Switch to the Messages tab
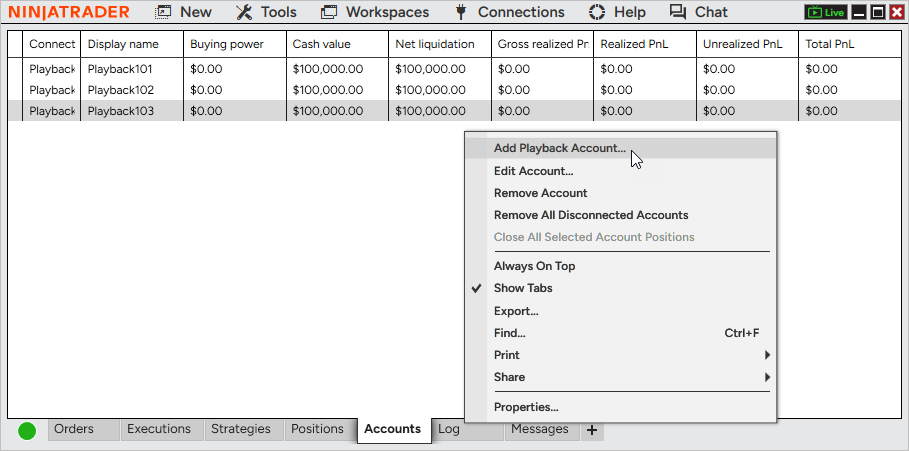This screenshot has width=909, height=451. click(544, 430)
